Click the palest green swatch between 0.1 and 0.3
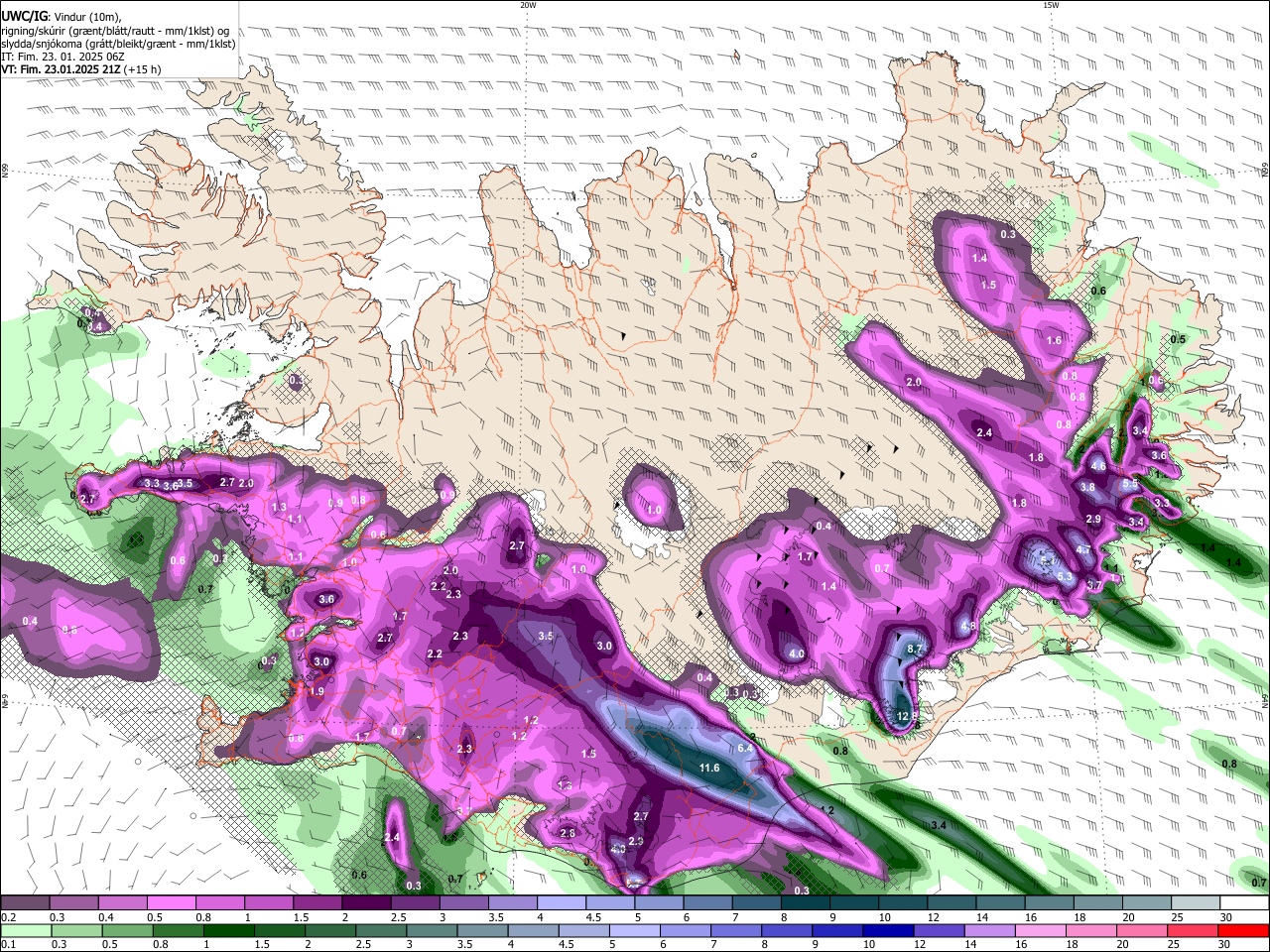 point(26,930)
